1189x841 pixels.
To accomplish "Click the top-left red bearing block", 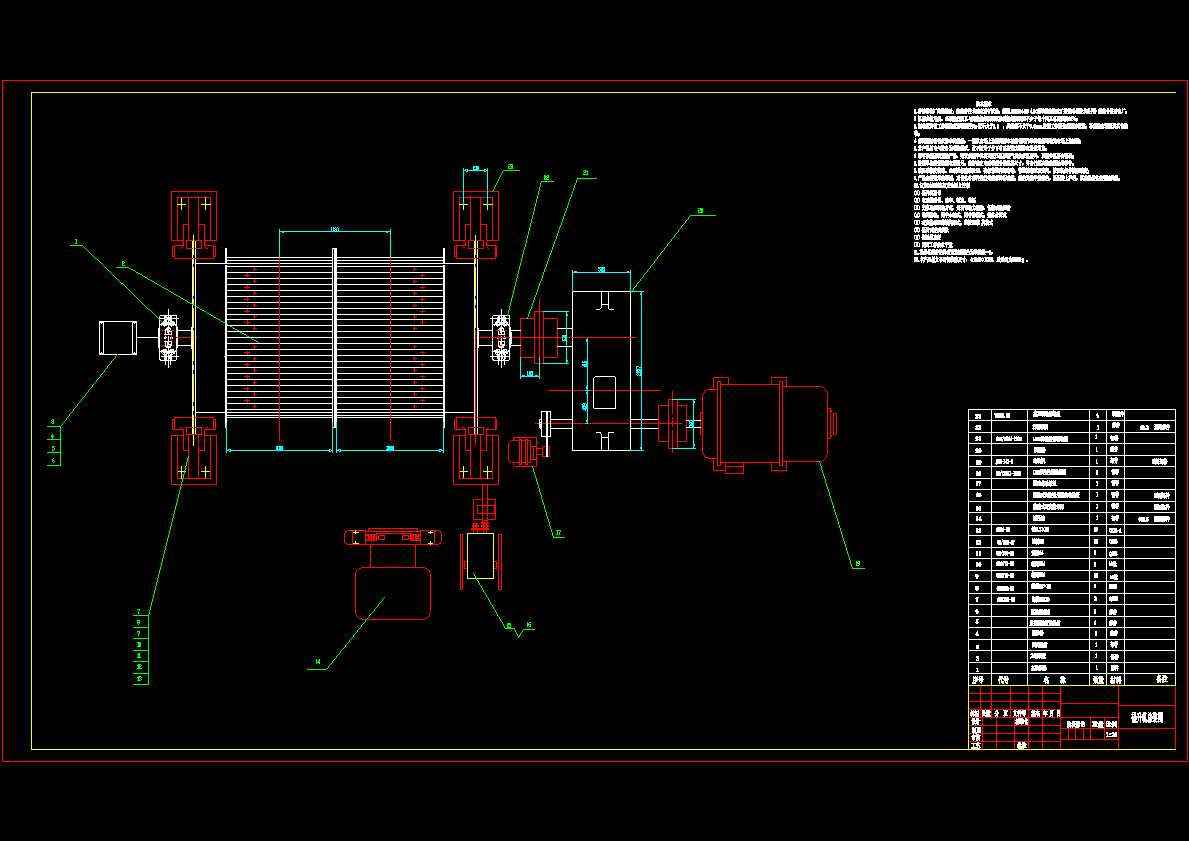I will 194,224.
